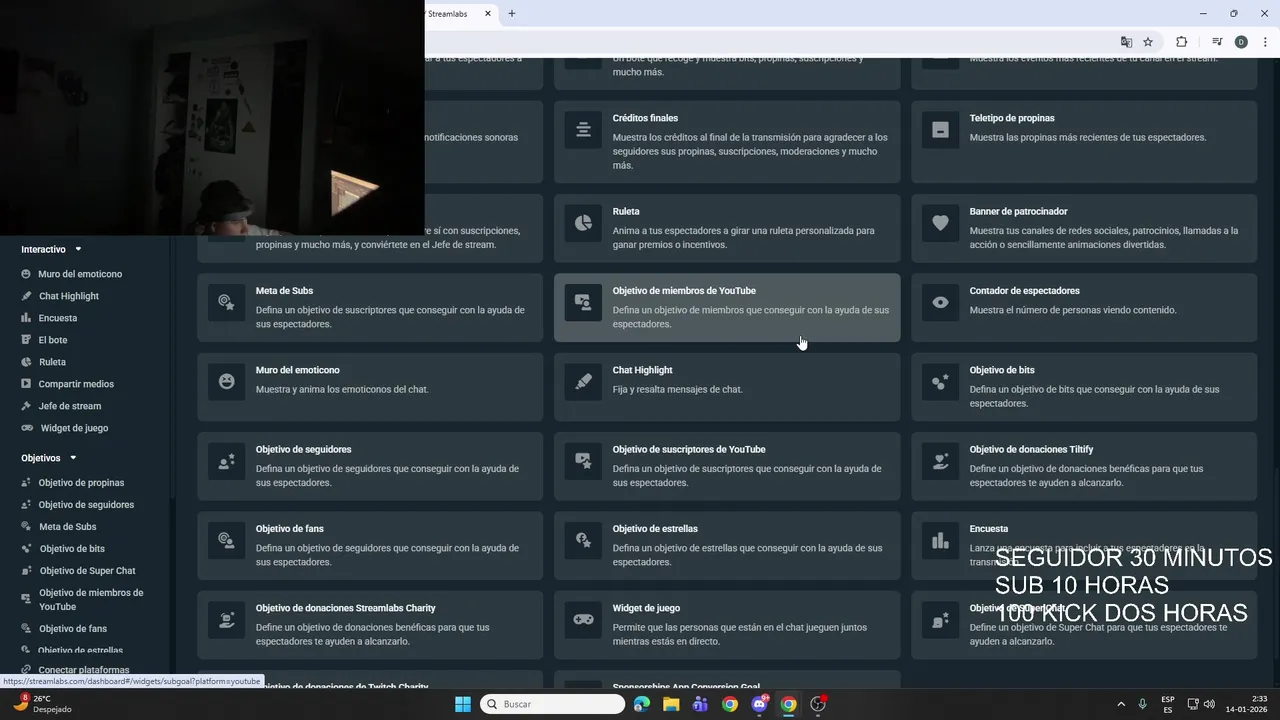
Task: Open Widget de juego sidebar link
Action: click(x=65, y=428)
